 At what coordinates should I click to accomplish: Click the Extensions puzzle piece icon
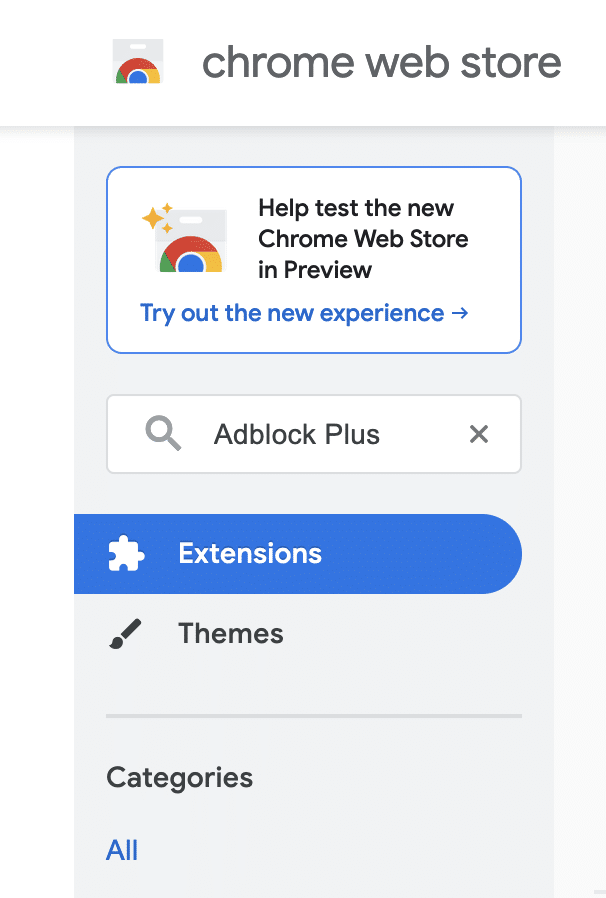click(x=126, y=554)
